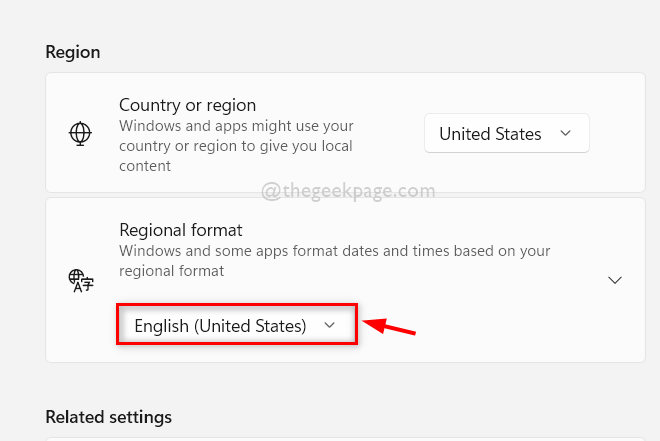Click the red arrow annotation
Image resolution: width=660 pixels, height=441 pixels.
[x=389, y=326]
